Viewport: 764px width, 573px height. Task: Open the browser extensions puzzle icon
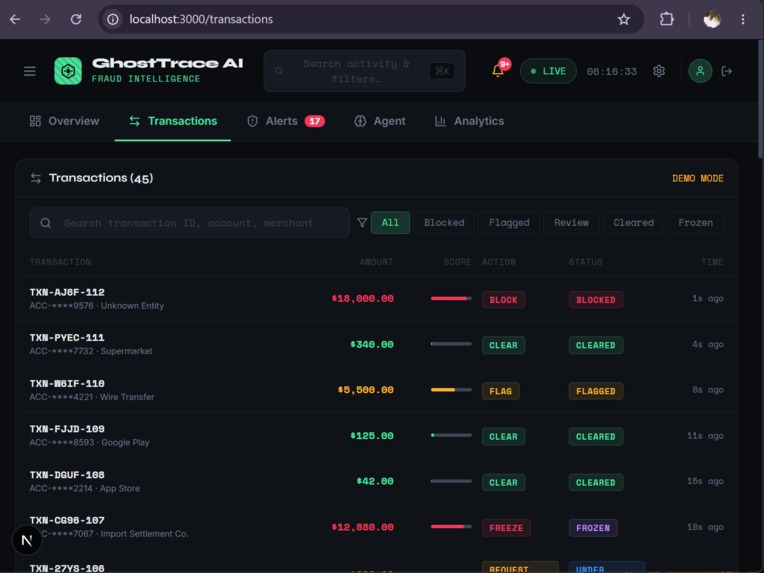(667, 19)
